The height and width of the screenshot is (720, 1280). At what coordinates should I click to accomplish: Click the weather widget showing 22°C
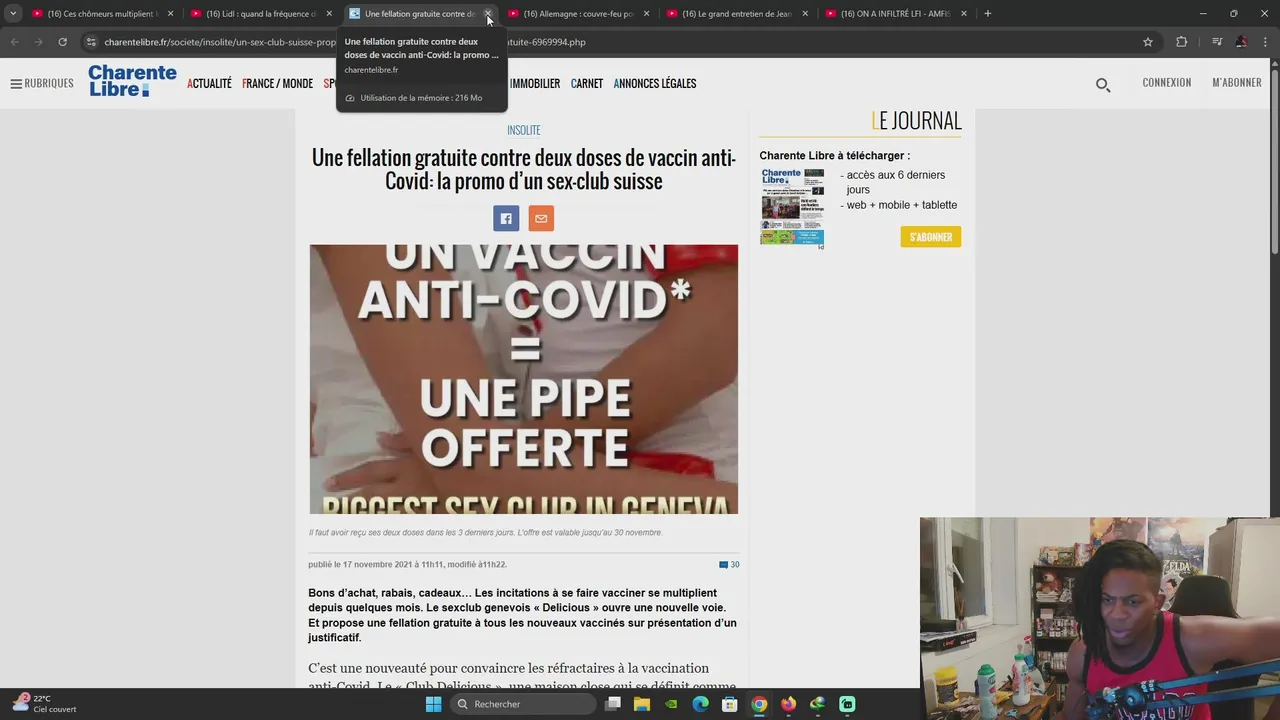45,703
